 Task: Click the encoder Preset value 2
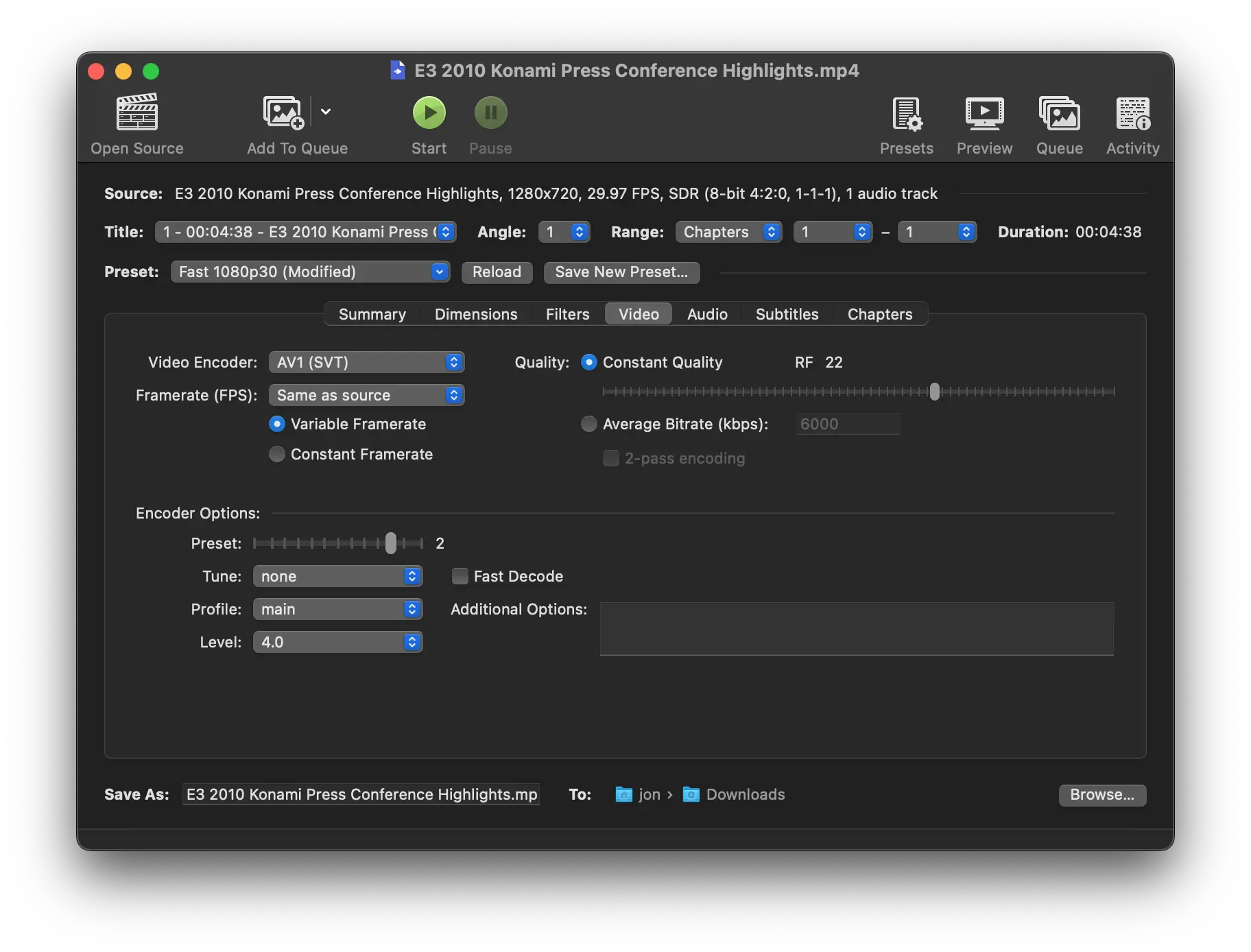point(440,543)
